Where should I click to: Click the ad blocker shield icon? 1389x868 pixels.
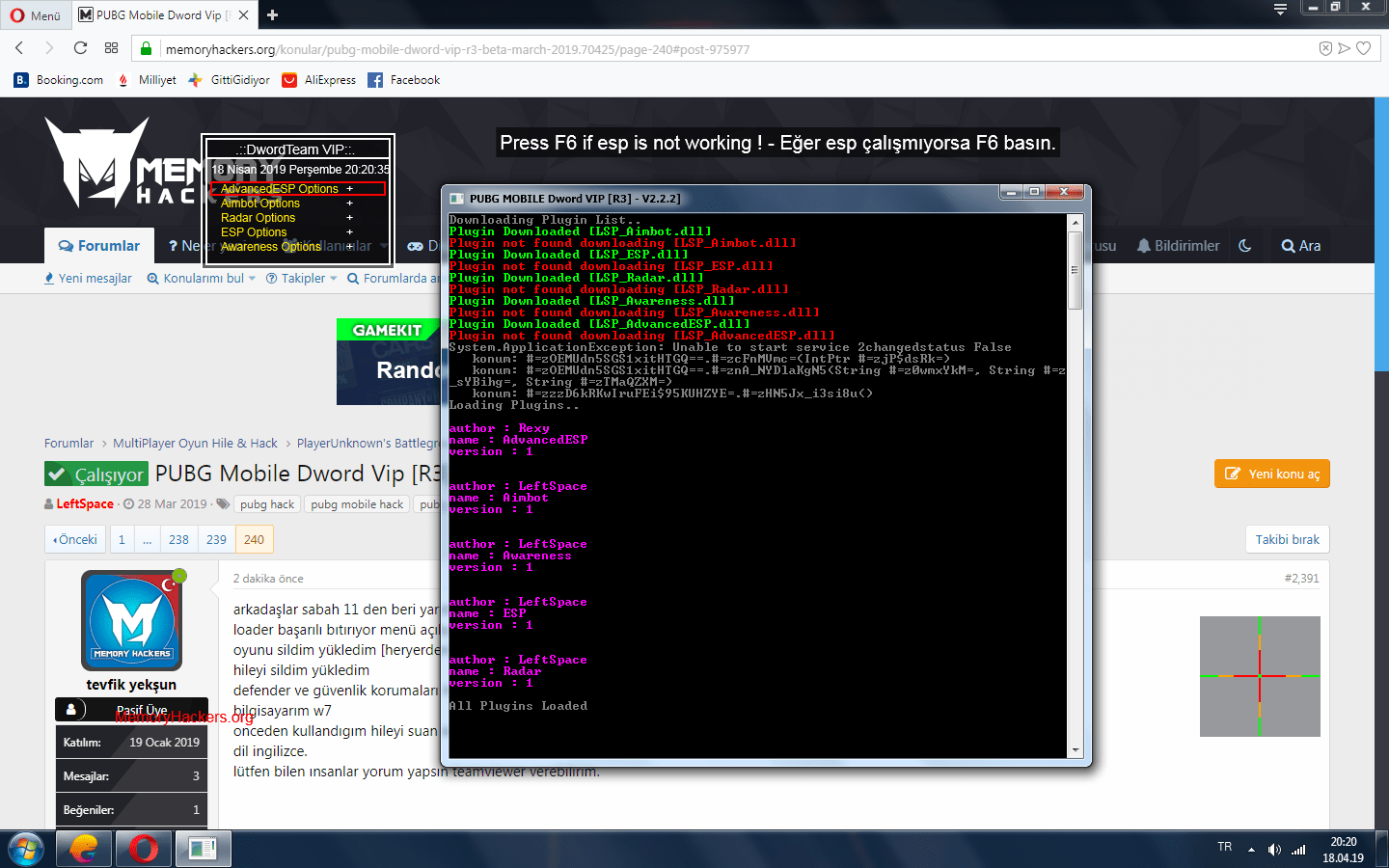pos(1325,48)
